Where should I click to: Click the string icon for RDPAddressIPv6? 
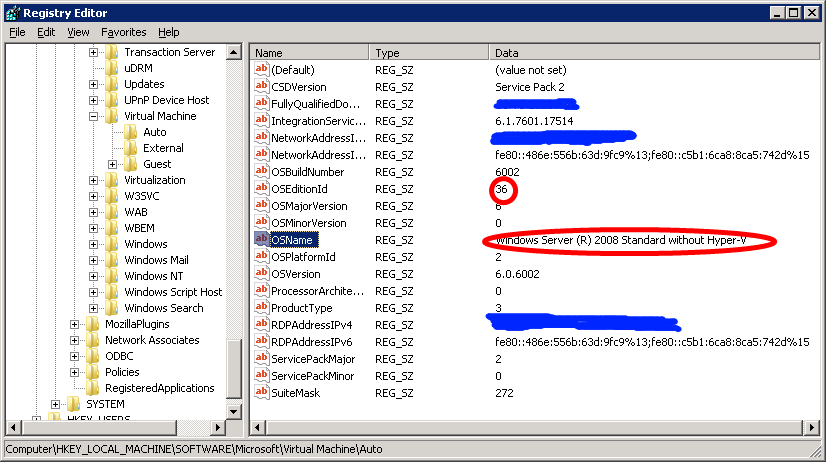(261, 341)
